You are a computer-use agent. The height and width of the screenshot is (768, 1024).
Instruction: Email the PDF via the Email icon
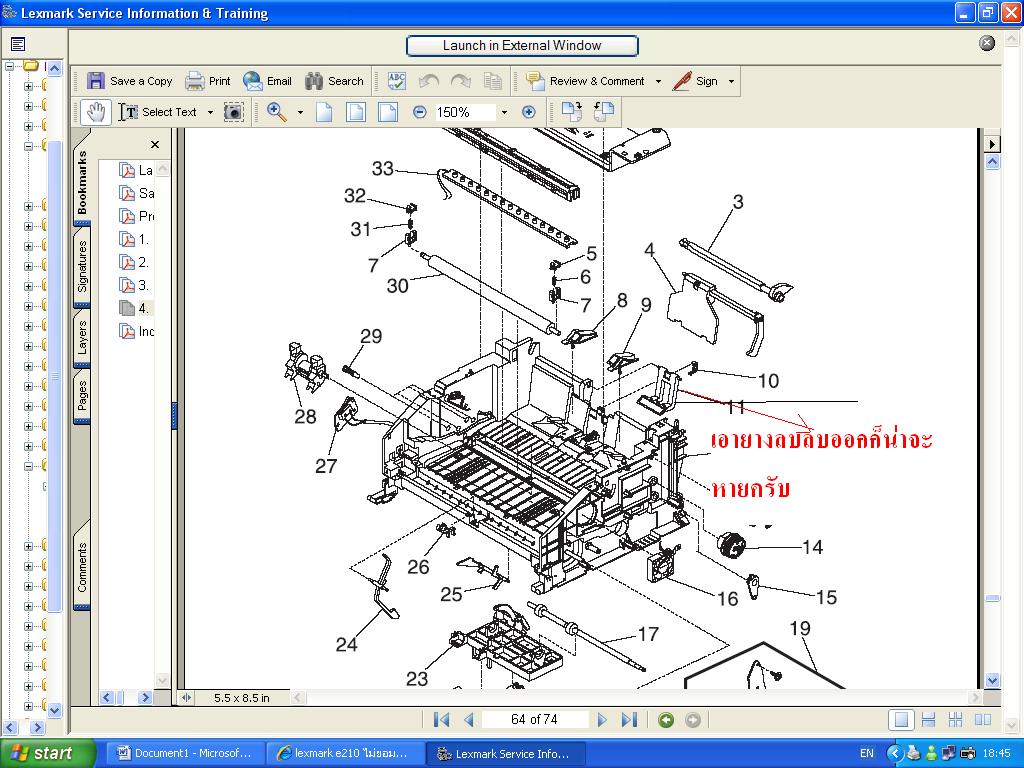(x=252, y=81)
